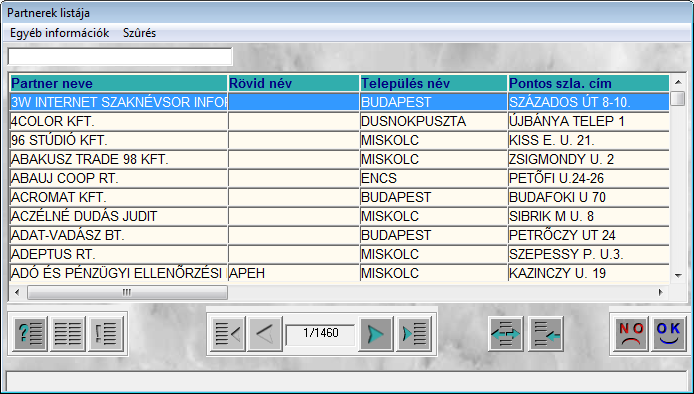Image resolution: width=694 pixels, height=394 pixels.
Task: Select ABAKUSZ TRADE 98 KFT.
Action: (118, 159)
